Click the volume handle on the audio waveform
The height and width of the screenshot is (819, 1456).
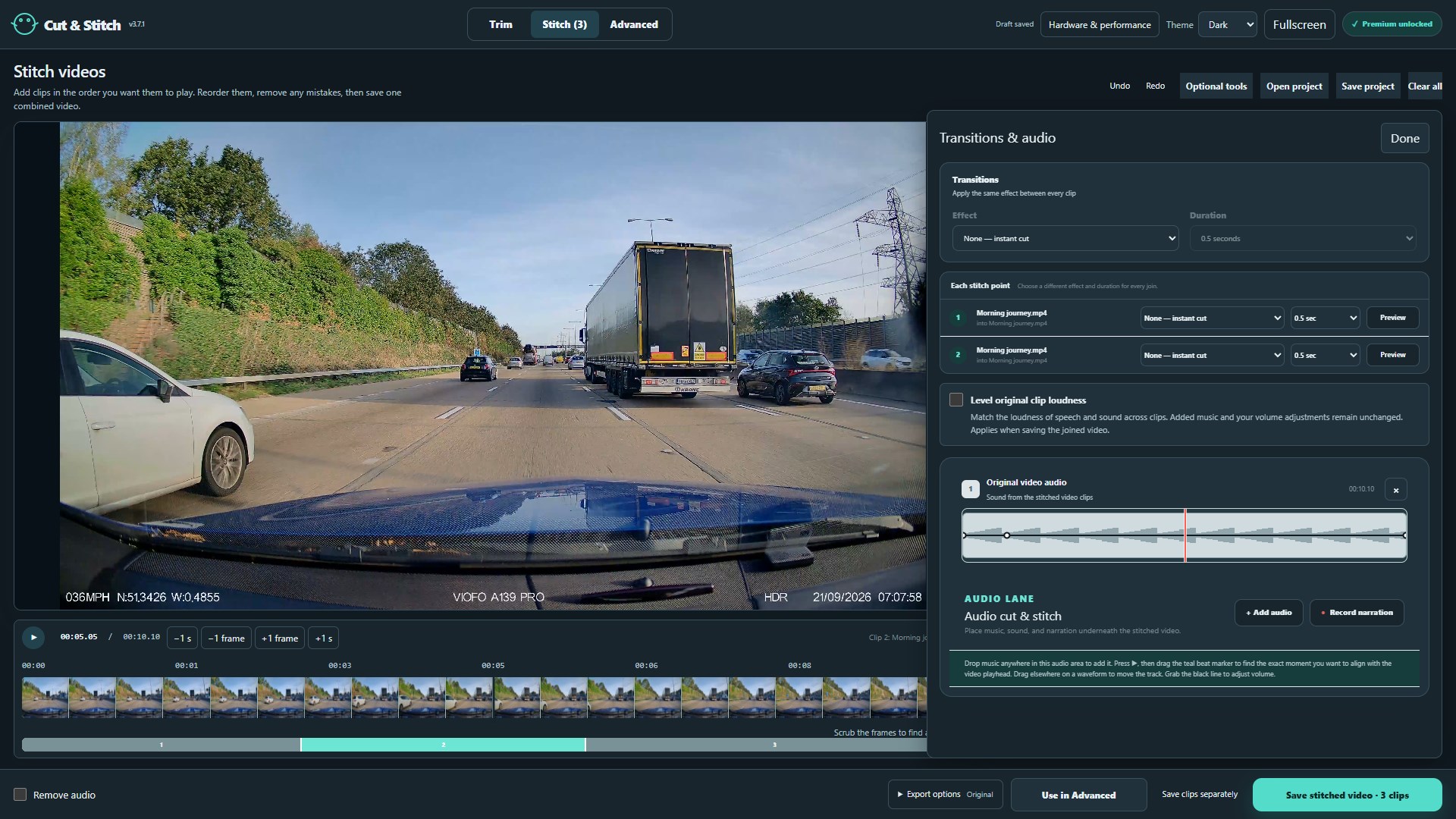[x=1007, y=535]
